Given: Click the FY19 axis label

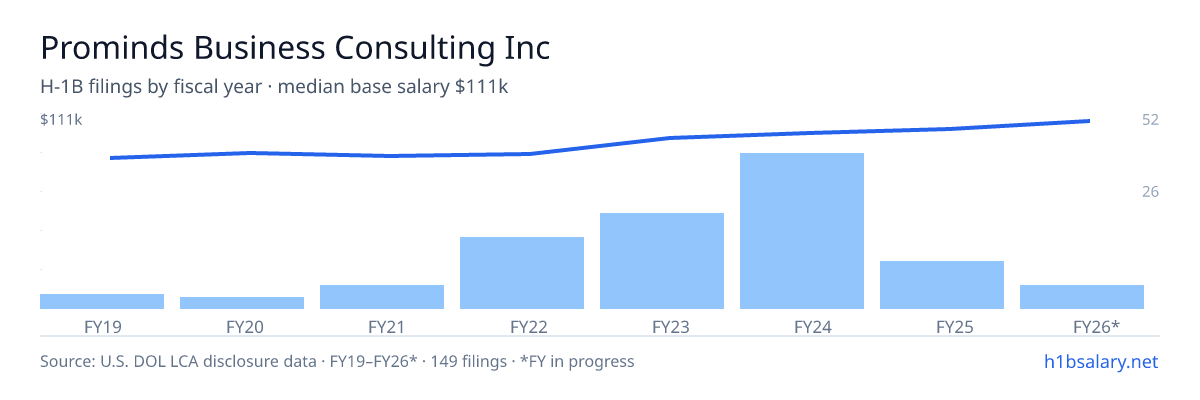Looking at the screenshot, I should point(102,326).
